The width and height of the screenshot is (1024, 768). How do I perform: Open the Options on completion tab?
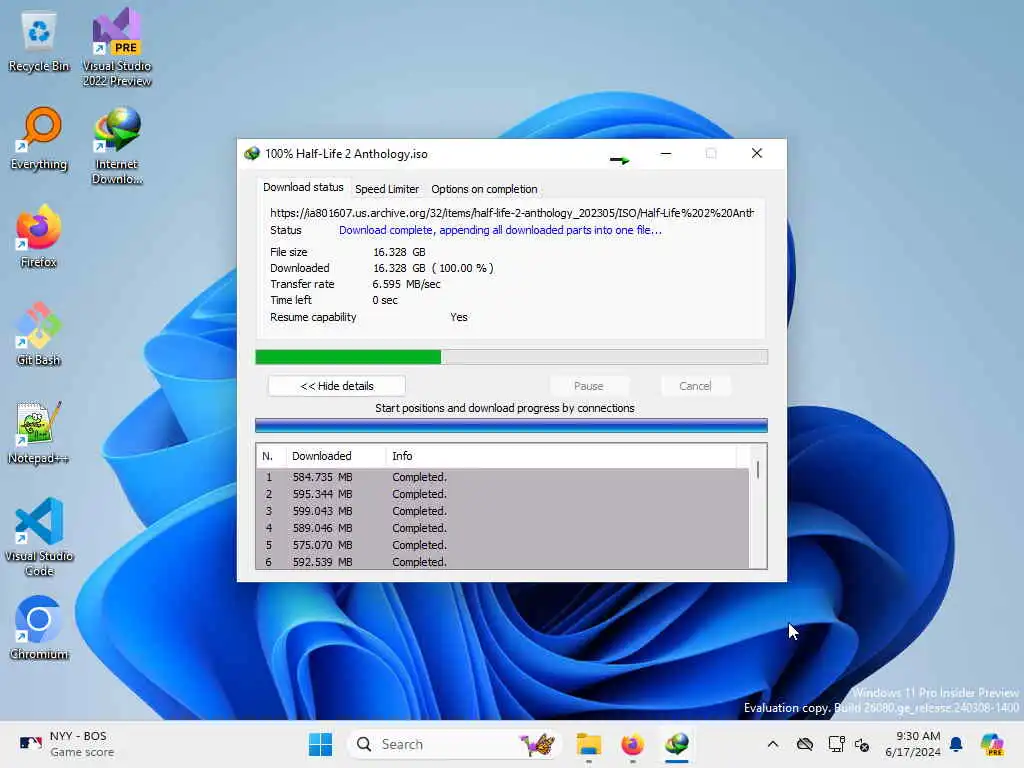coord(484,189)
